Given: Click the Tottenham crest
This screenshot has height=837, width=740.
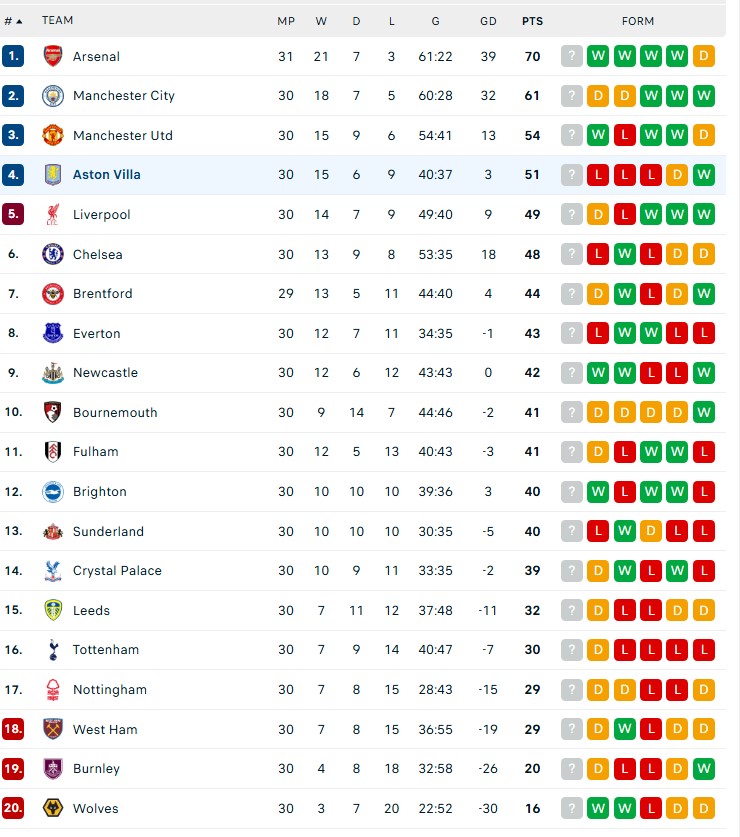Looking at the screenshot, I should [x=52, y=649].
